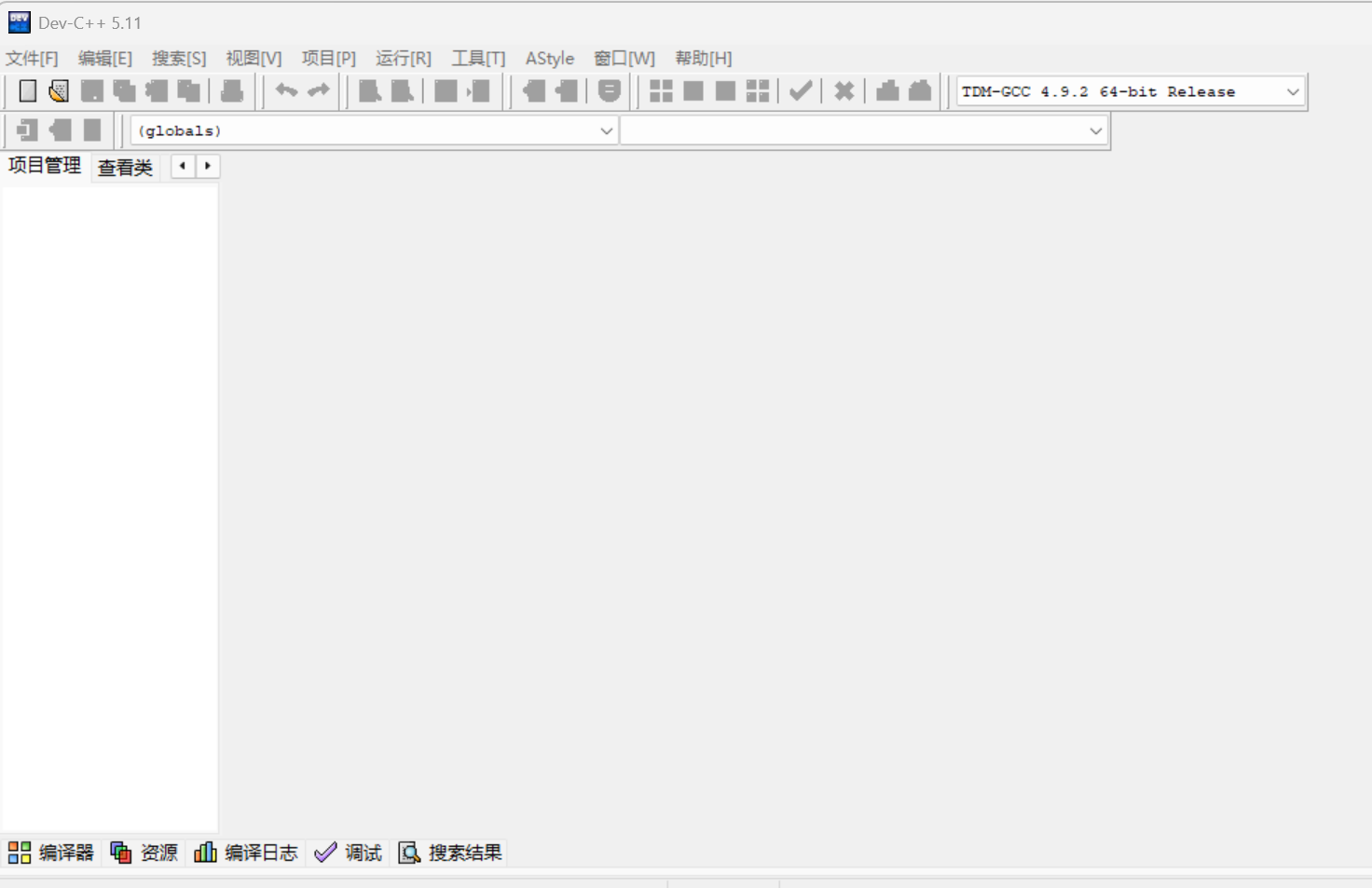Open the 窗口[W] menu
1372x888 pixels.
pyautogui.click(x=624, y=59)
